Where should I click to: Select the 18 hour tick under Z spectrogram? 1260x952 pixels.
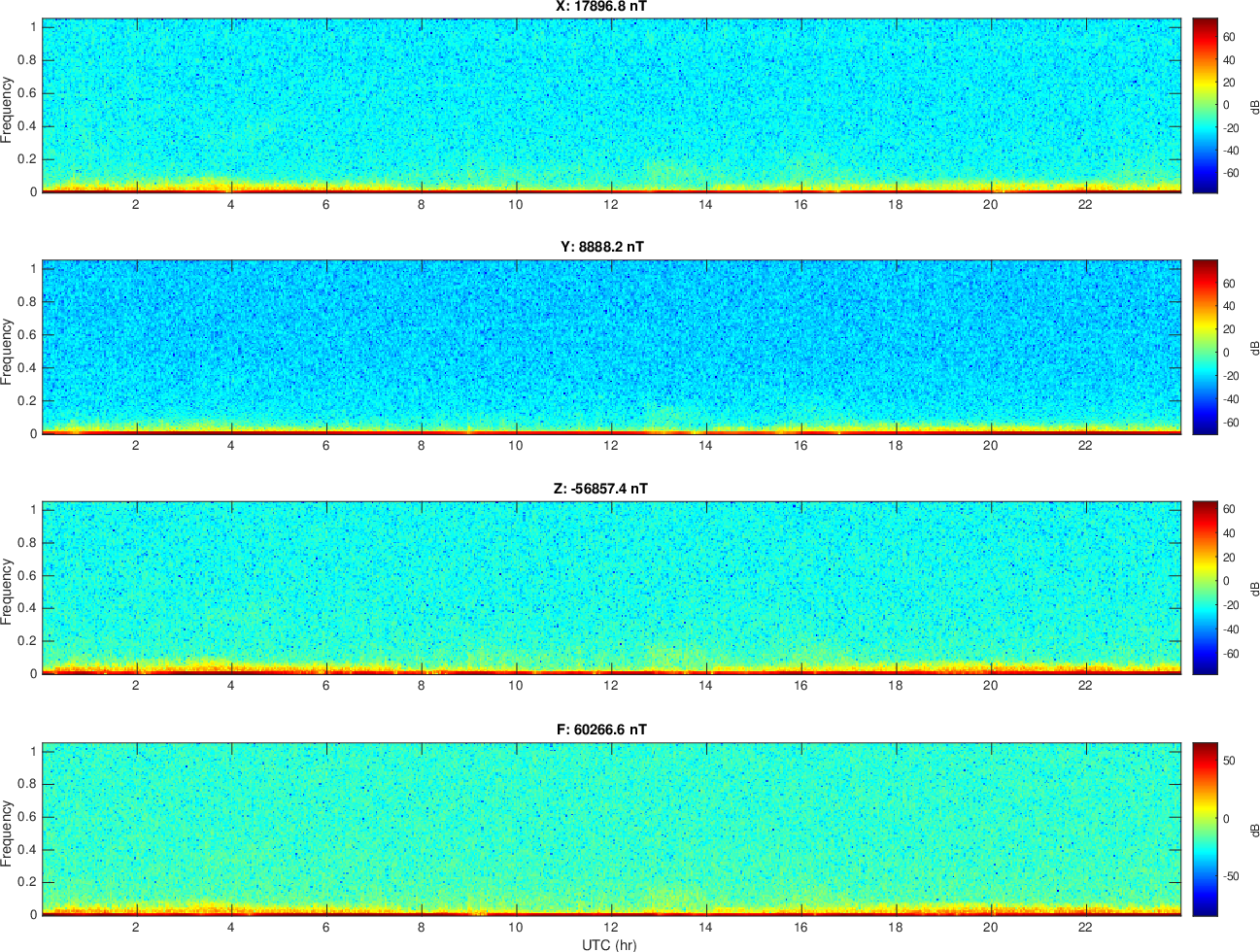pyautogui.click(x=895, y=685)
